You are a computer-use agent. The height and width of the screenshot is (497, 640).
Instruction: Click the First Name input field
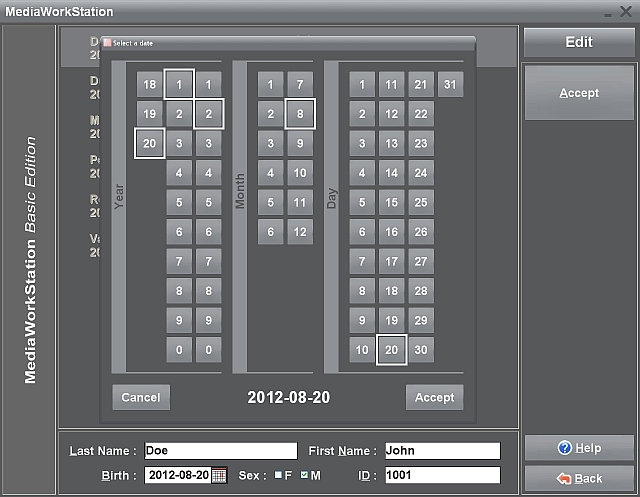442,451
